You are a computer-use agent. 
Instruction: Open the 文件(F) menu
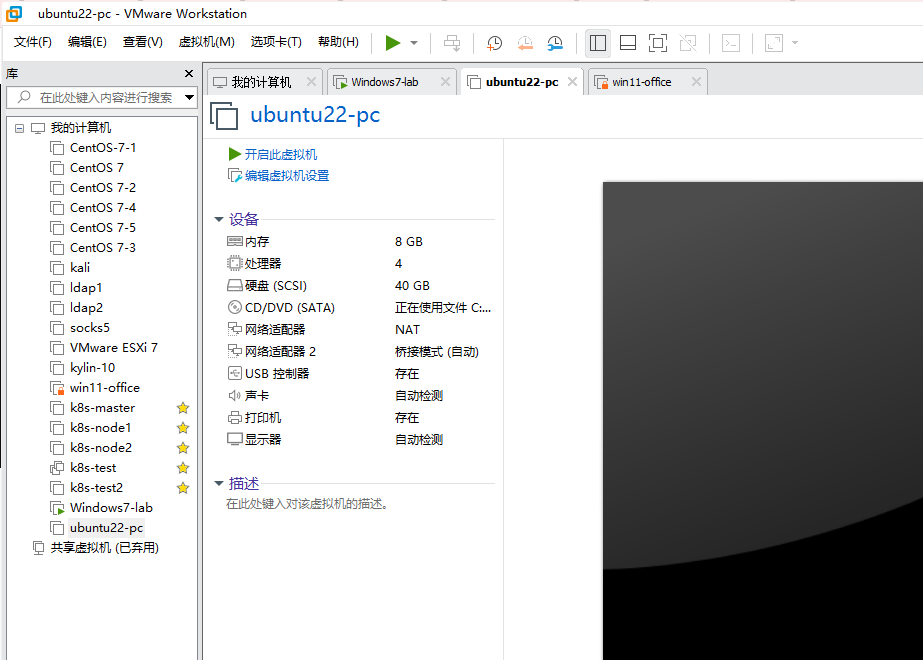point(33,42)
